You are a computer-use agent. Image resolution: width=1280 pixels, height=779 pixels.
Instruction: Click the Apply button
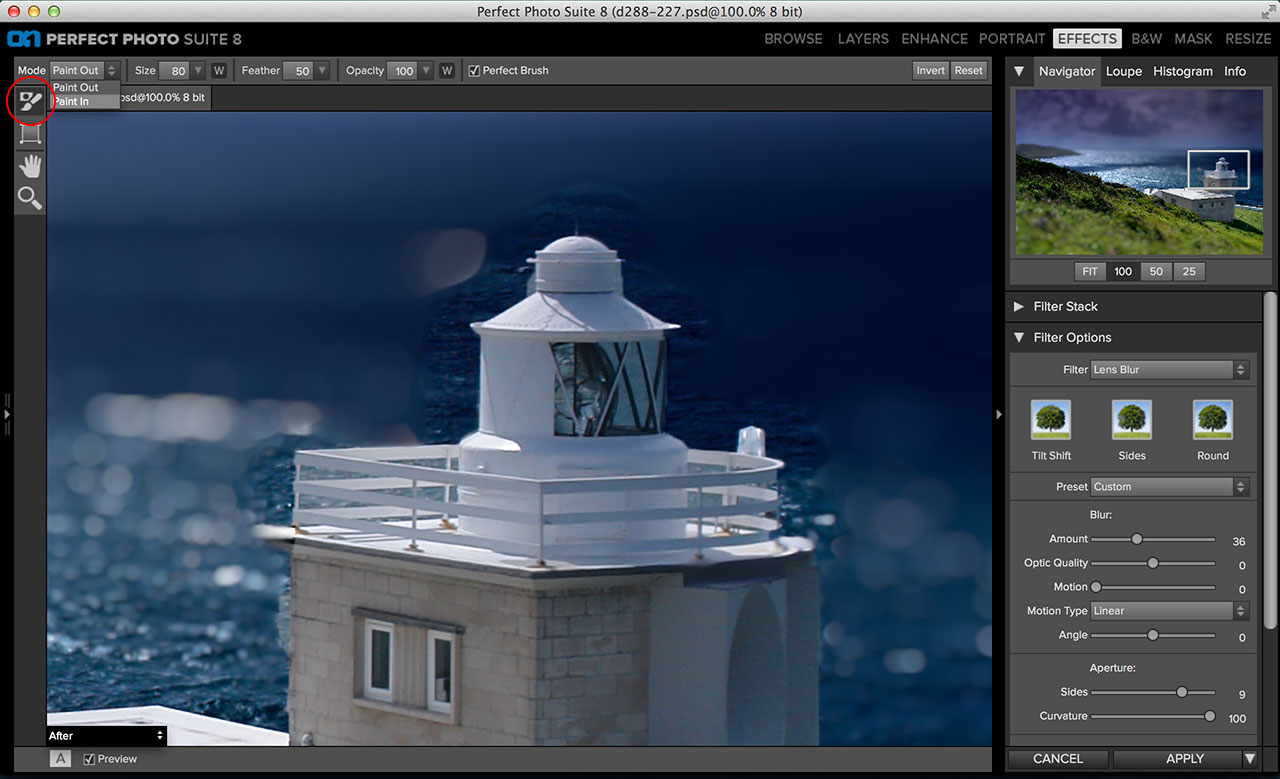pos(1184,758)
